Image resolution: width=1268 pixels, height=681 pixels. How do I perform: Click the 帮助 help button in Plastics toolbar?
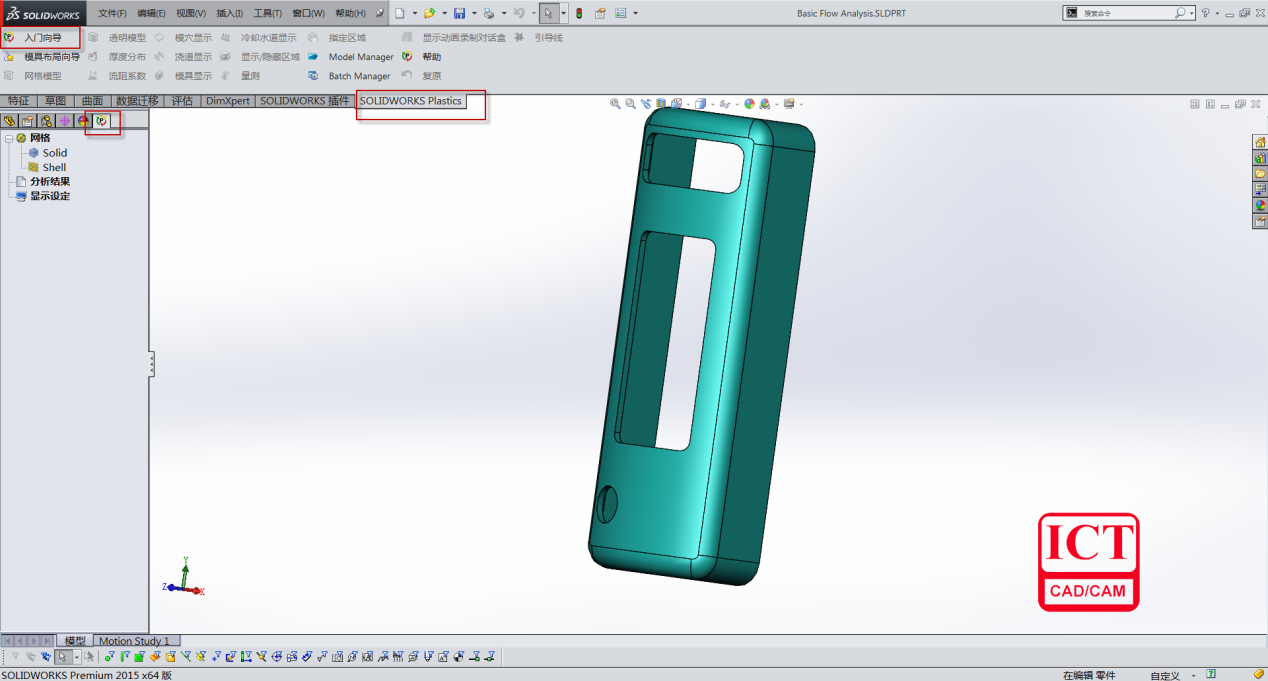pos(431,57)
